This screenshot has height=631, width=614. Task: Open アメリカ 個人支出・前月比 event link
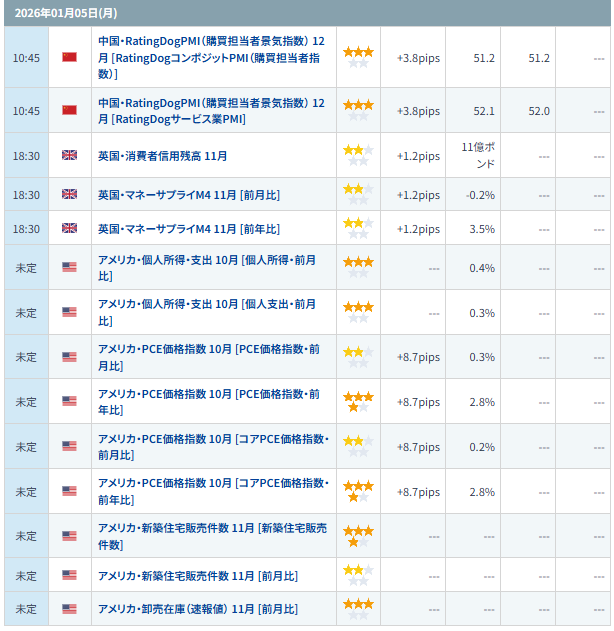(207, 311)
